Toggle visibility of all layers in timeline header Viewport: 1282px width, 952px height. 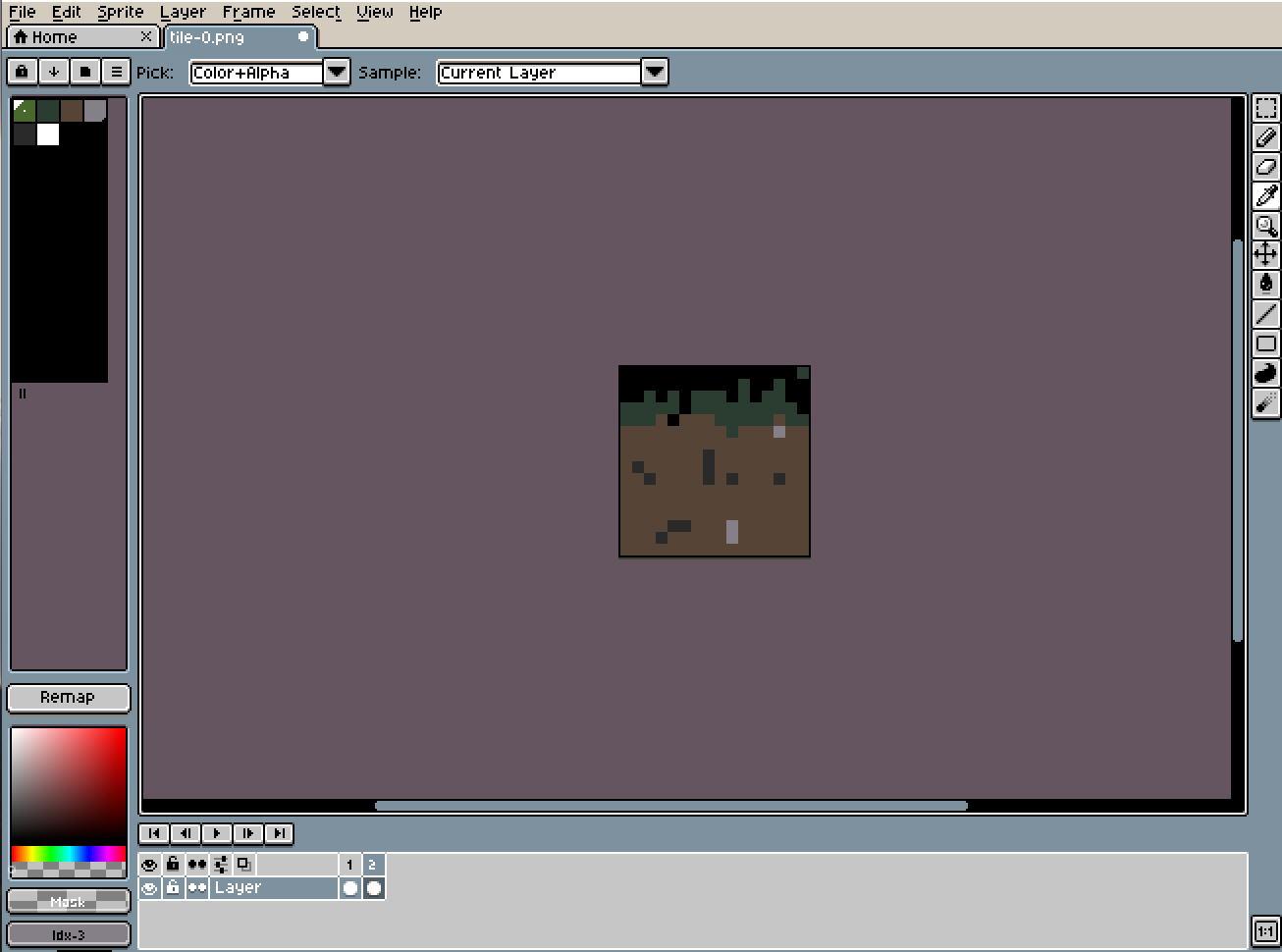[149, 865]
